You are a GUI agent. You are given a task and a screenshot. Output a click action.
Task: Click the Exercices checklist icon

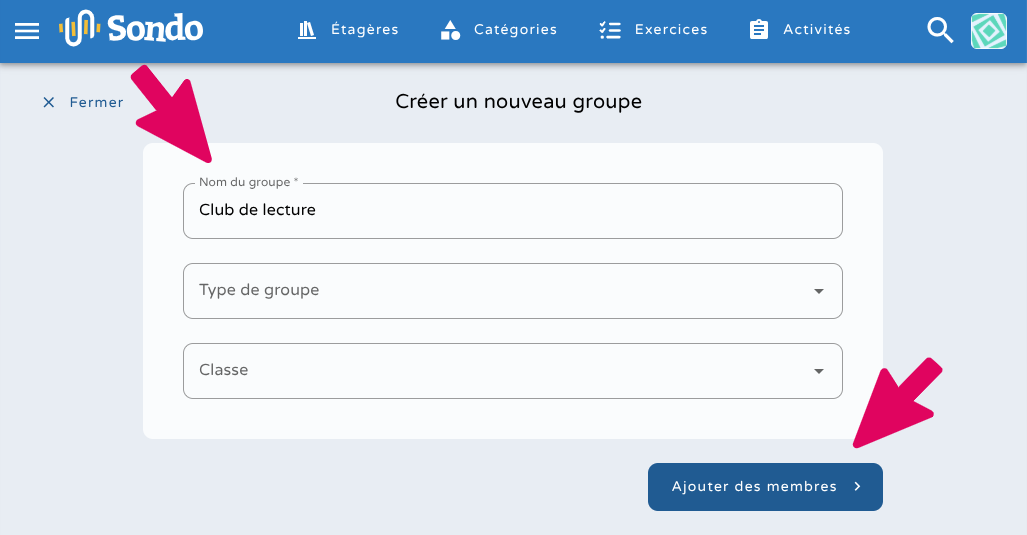(x=610, y=30)
